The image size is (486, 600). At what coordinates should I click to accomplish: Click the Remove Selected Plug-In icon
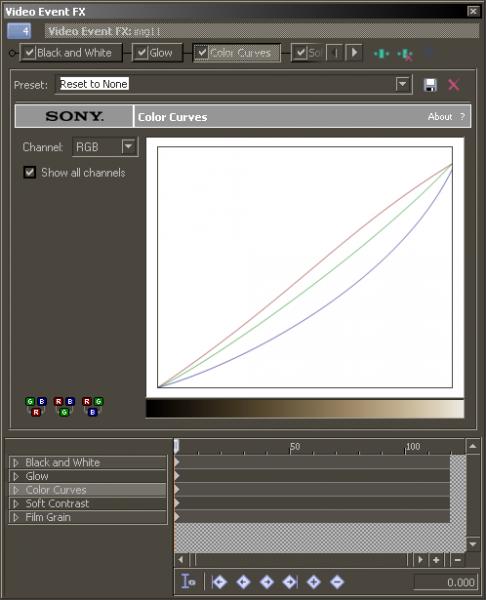405,54
